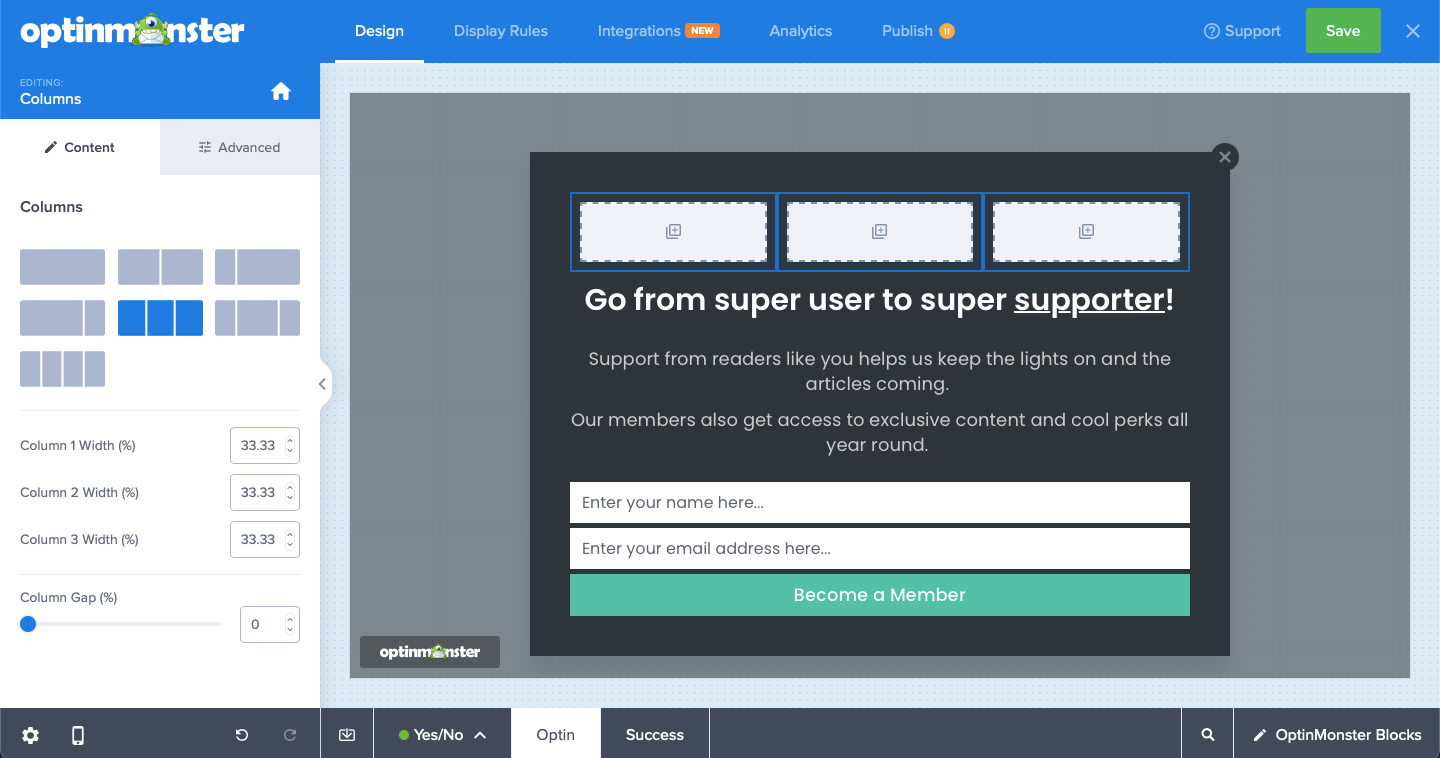Select the two-column layout preset
Image resolution: width=1440 pixels, height=758 pixels.
pos(160,266)
